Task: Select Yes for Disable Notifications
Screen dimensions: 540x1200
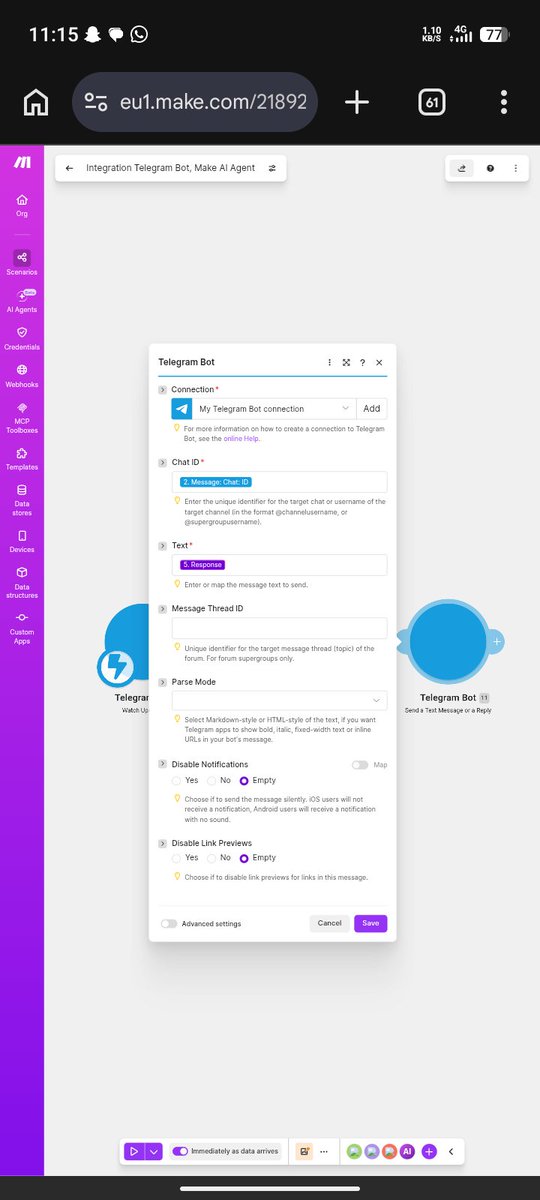Action: 177,780
